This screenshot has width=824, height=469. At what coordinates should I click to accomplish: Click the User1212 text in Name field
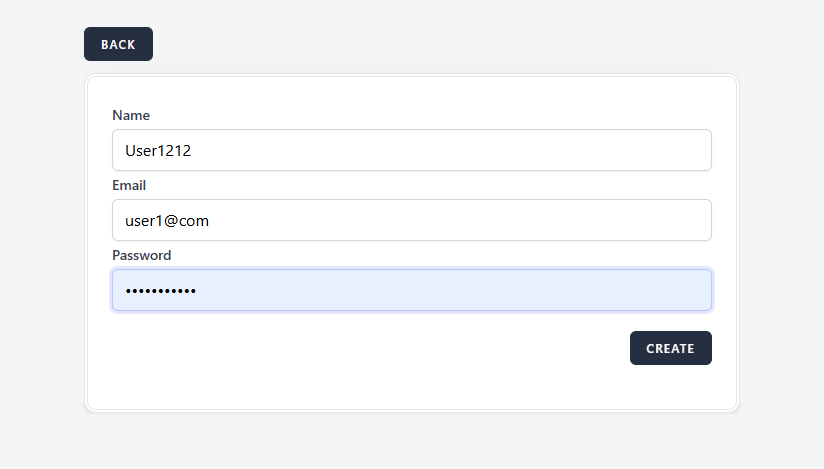[x=157, y=150]
